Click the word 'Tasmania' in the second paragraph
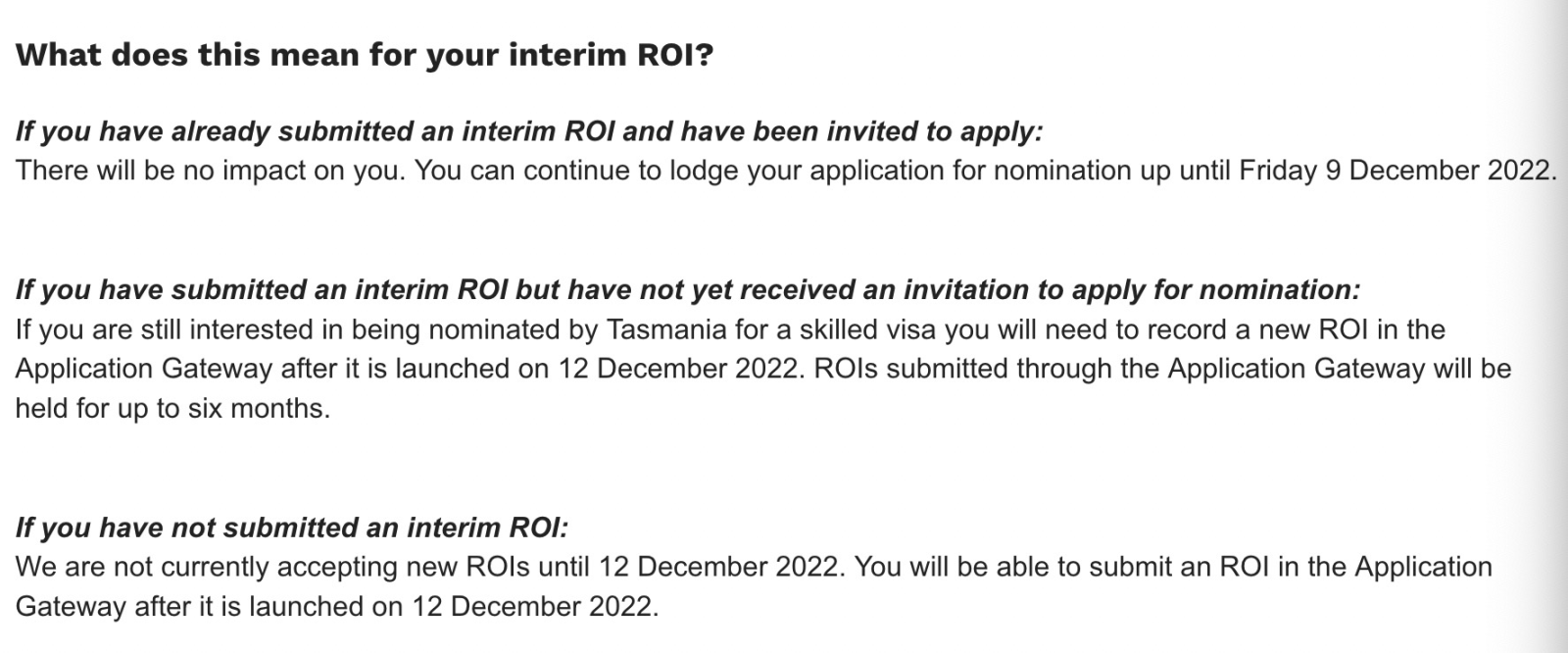This screenshot has height=653, width=1568. point(667,329)
